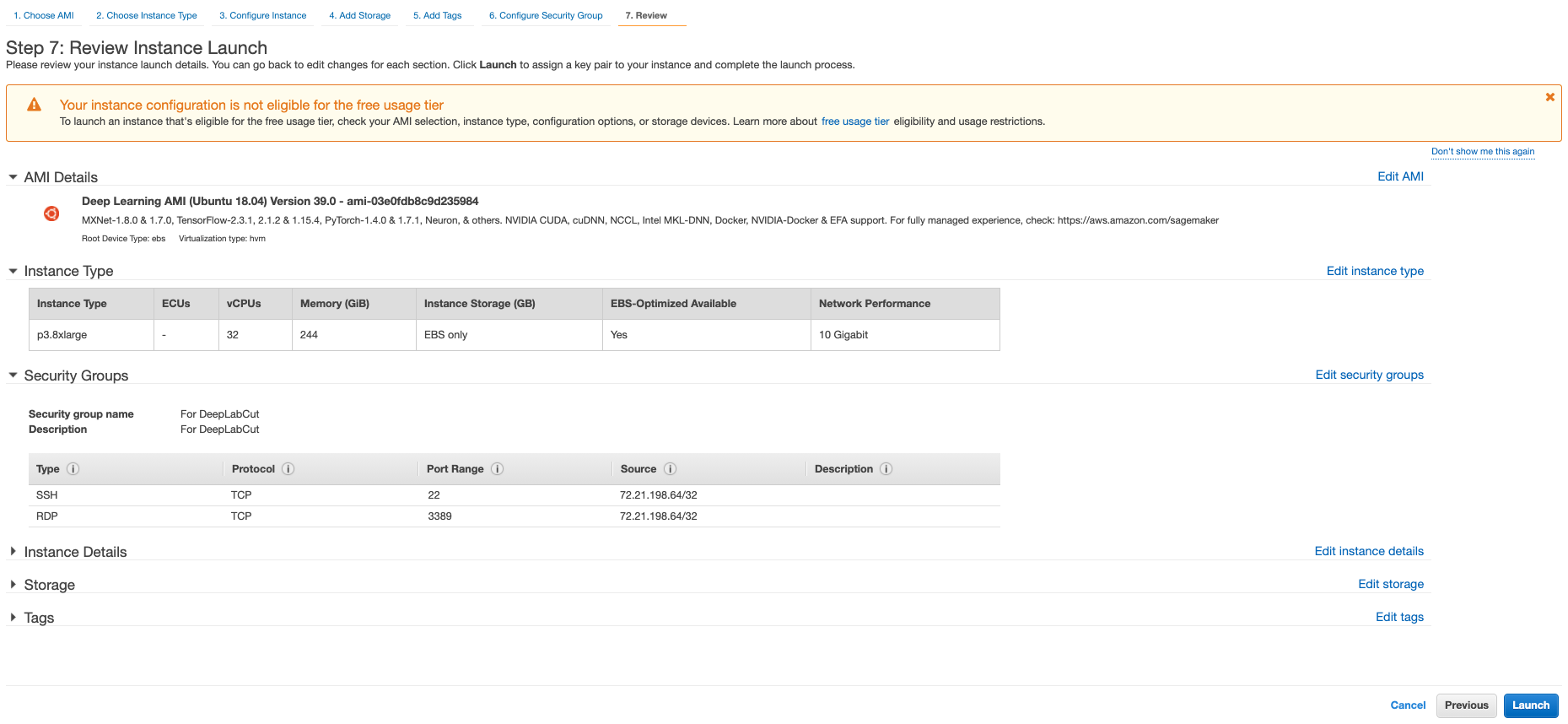Collapse the AMI Details section
The height and width of the screenshot is (724, 1568).
tap(13, 177)
